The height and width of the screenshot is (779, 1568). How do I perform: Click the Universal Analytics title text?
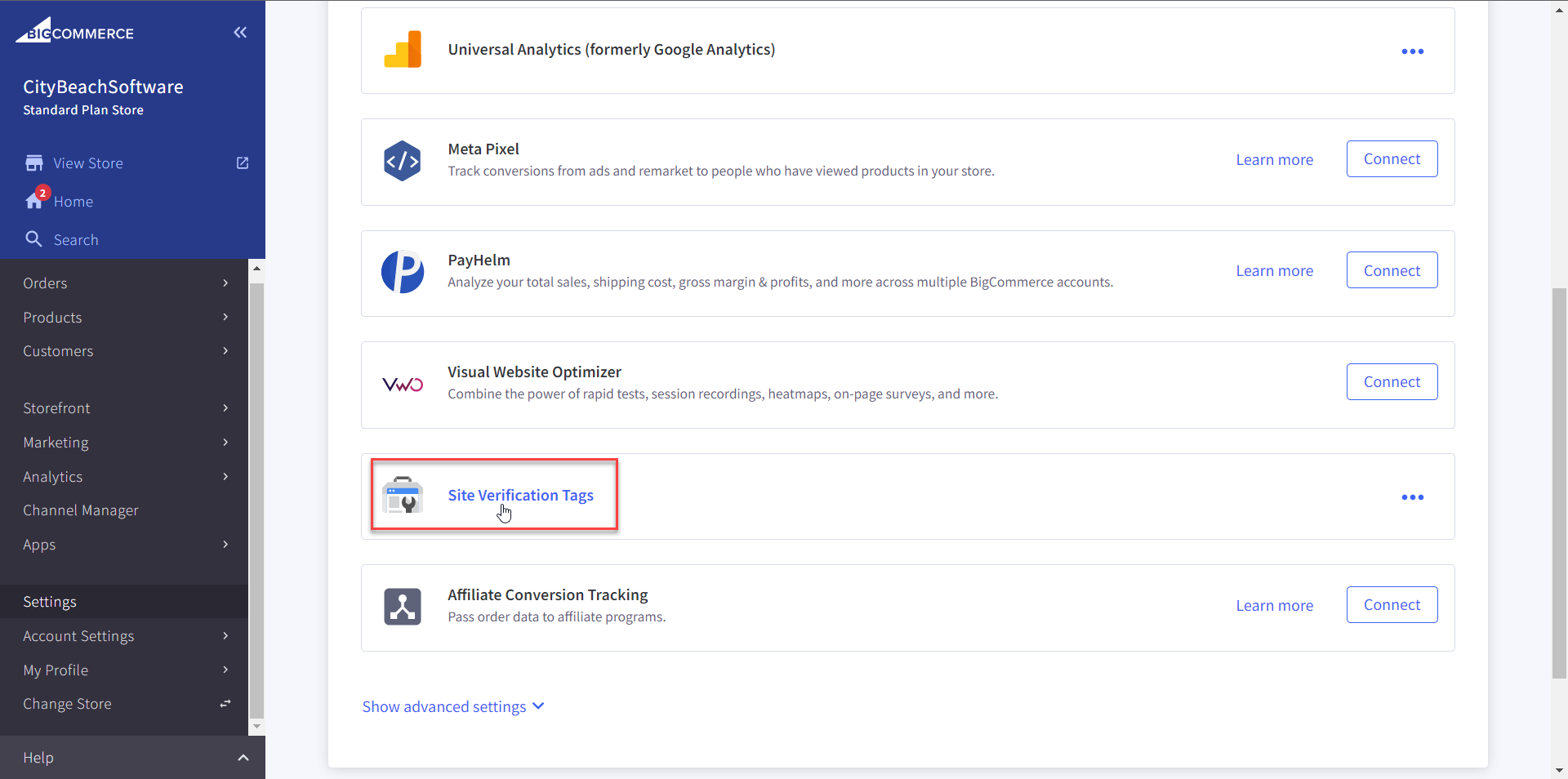[x=611, y=50]
